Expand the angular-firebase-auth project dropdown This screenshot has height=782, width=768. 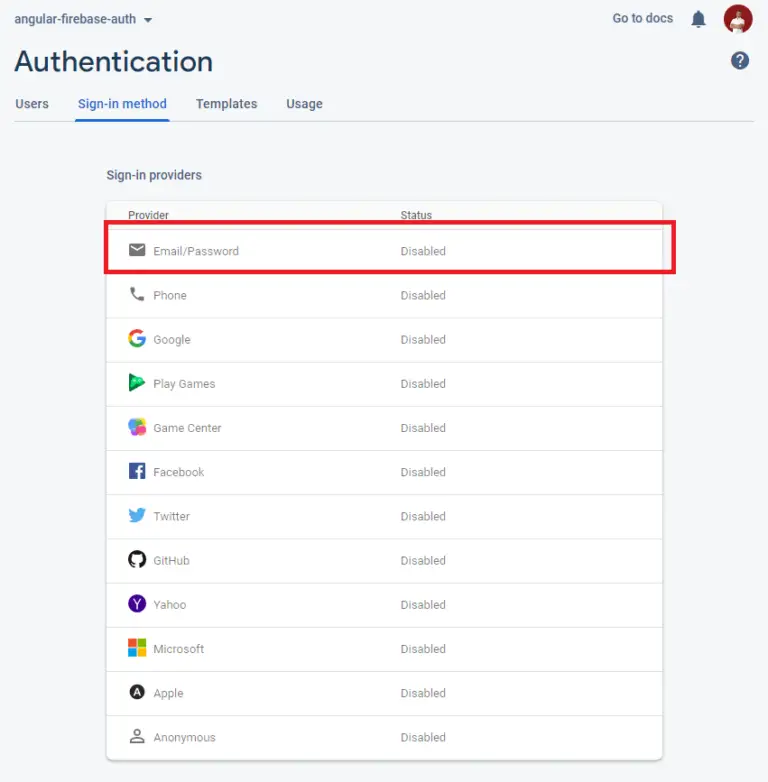[x=83, y=19]
